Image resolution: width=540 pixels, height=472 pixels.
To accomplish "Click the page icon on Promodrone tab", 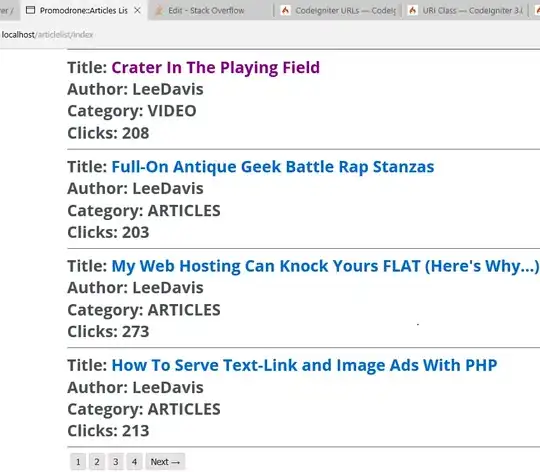I will point(31,10).
